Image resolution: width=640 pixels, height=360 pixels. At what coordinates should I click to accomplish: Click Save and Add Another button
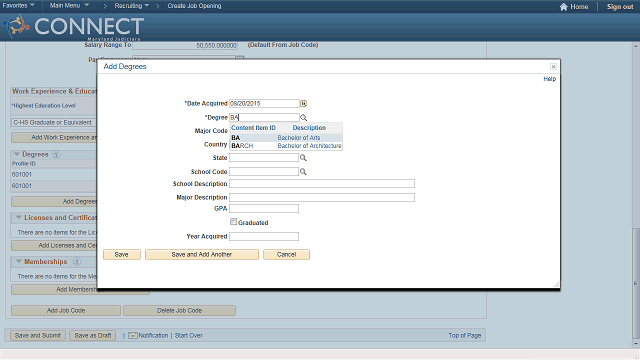point(202,255)
